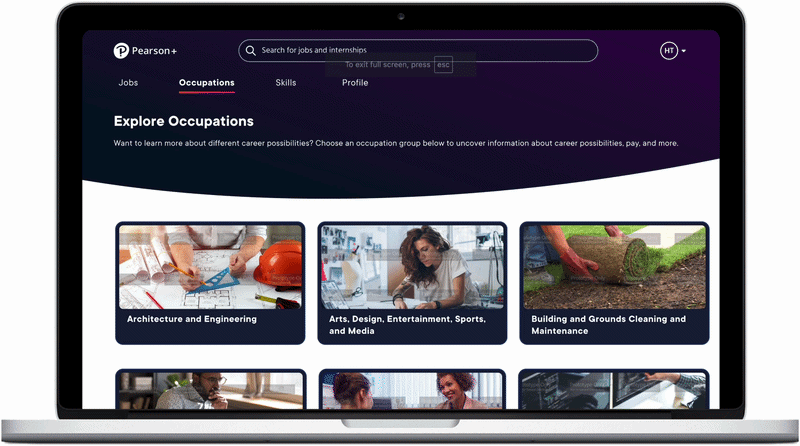Focus the jobs and internships search field
The image size is (800, 446).
pyautogui.click(x=418, y=51)
